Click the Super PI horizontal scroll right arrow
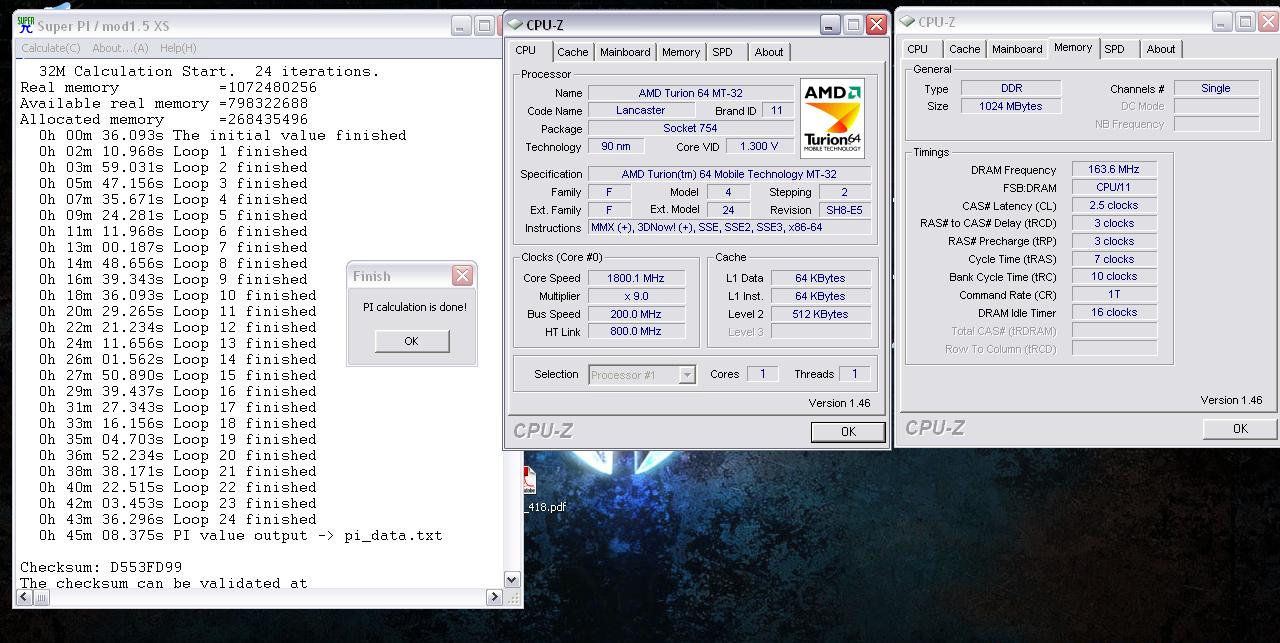The image size is (1280, 643). pos(494,597)
